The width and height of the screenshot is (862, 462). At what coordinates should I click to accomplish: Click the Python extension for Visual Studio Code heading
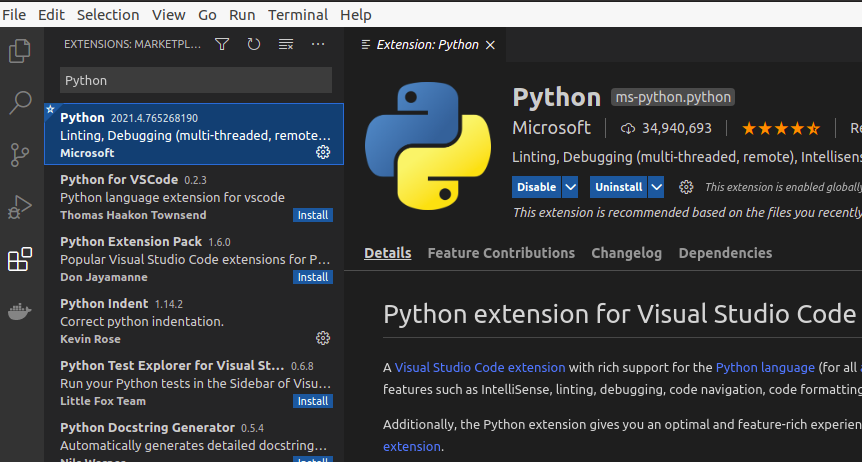pos(619,314)
